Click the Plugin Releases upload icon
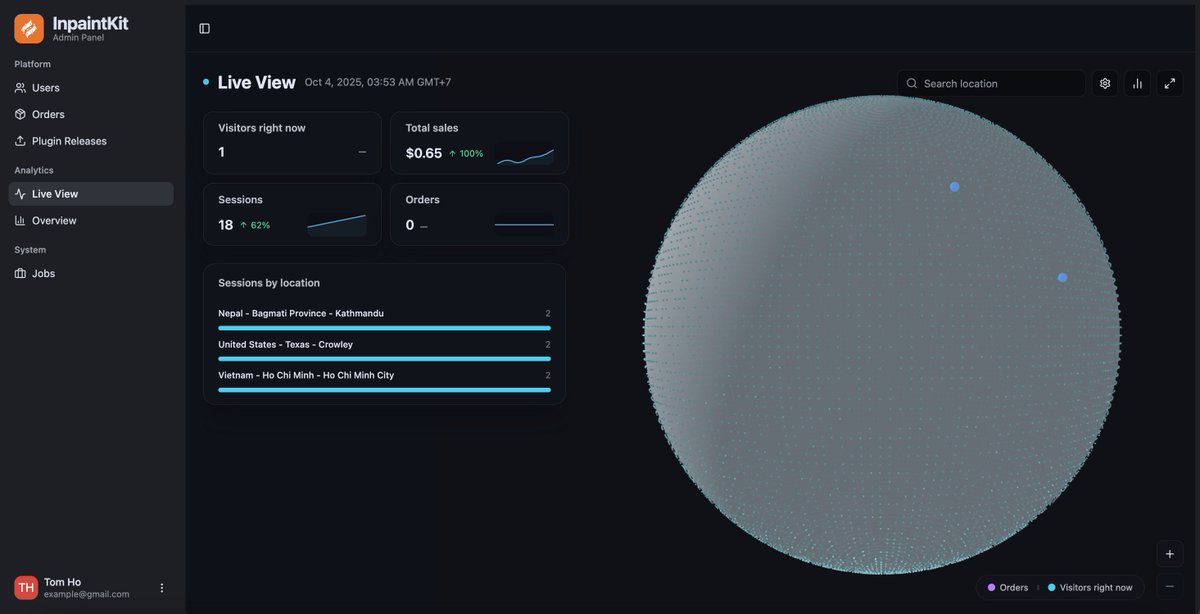 pos(20,141)
